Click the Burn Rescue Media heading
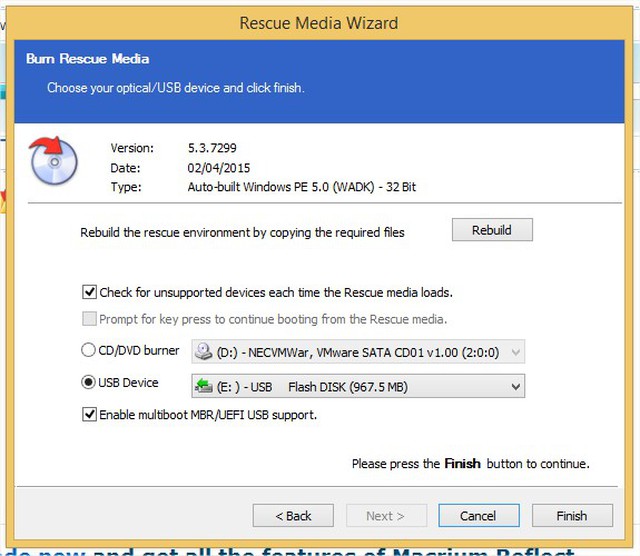This screenshot has width=640, height=556. click(x=88, y=59)
